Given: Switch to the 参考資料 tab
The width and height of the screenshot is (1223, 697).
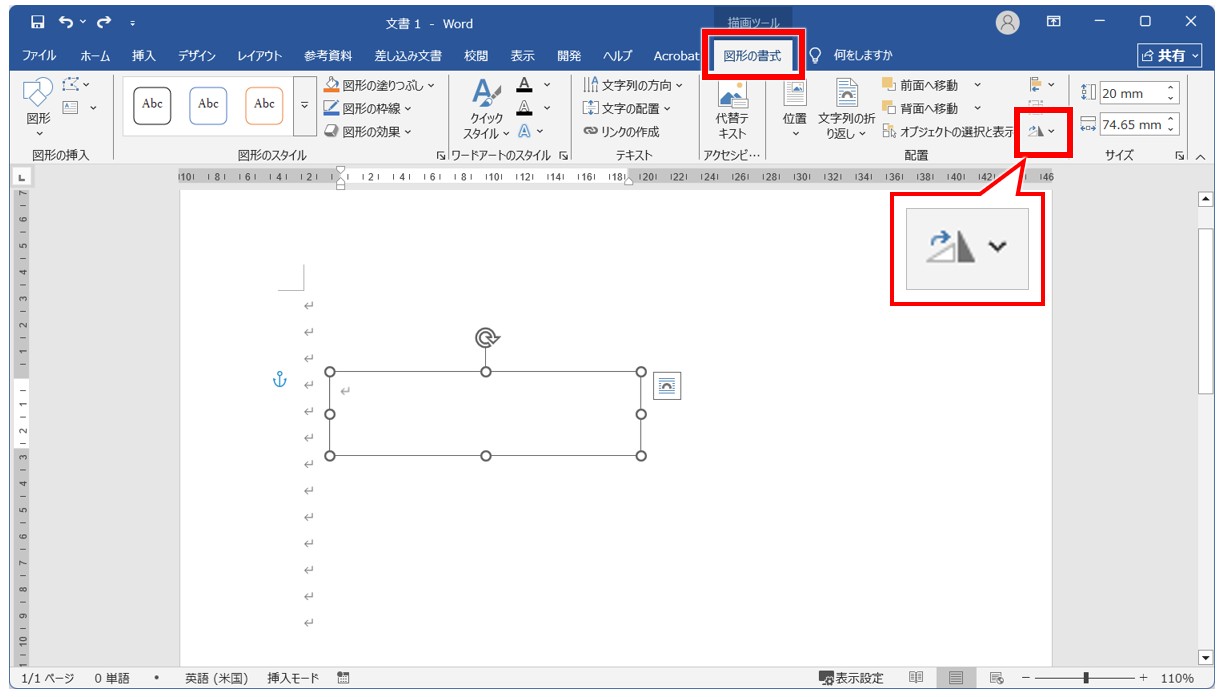Looking at the screenshot, I should coord(328,56).
